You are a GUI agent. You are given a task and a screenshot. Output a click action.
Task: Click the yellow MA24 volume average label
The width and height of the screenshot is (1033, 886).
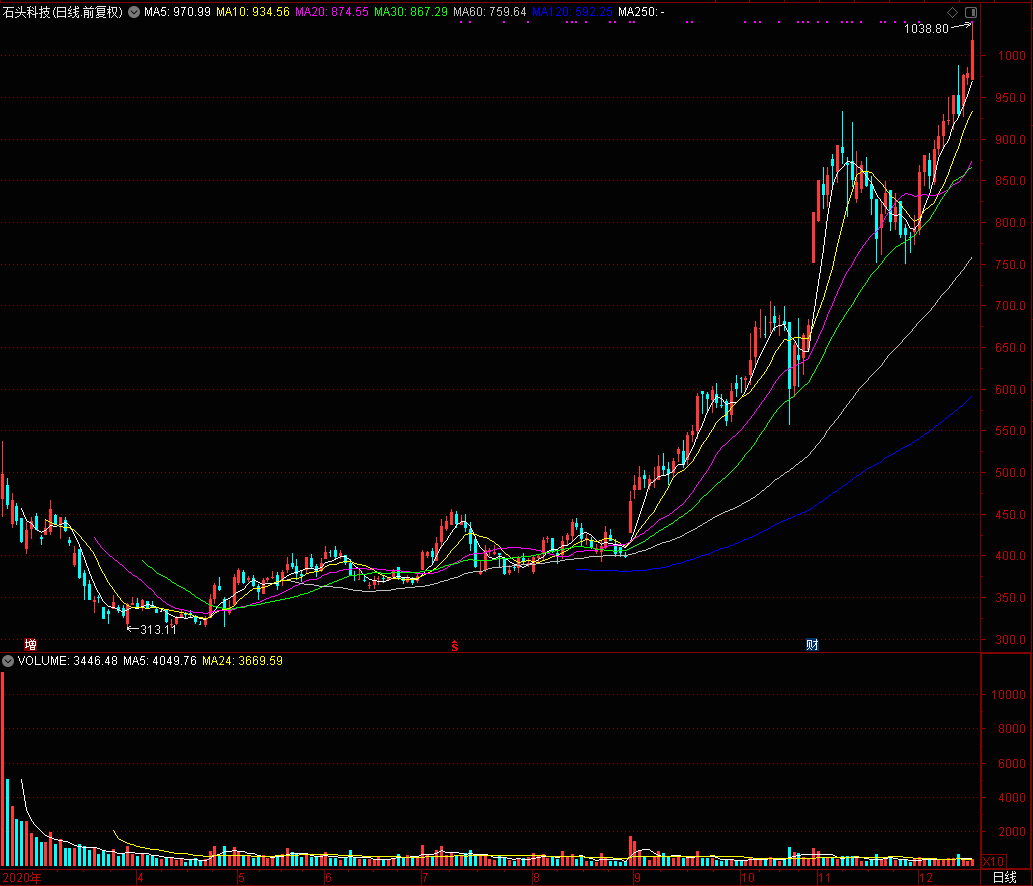click(x=242, y=661)
